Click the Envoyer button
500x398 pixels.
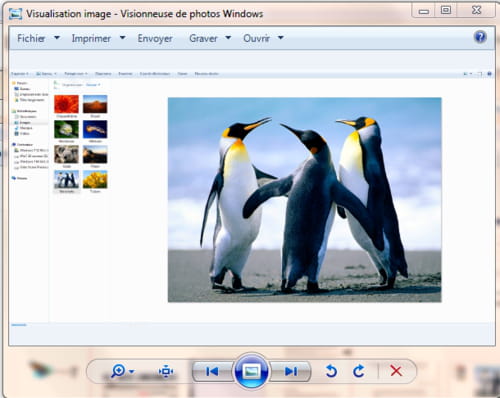(x=155, y=38)
